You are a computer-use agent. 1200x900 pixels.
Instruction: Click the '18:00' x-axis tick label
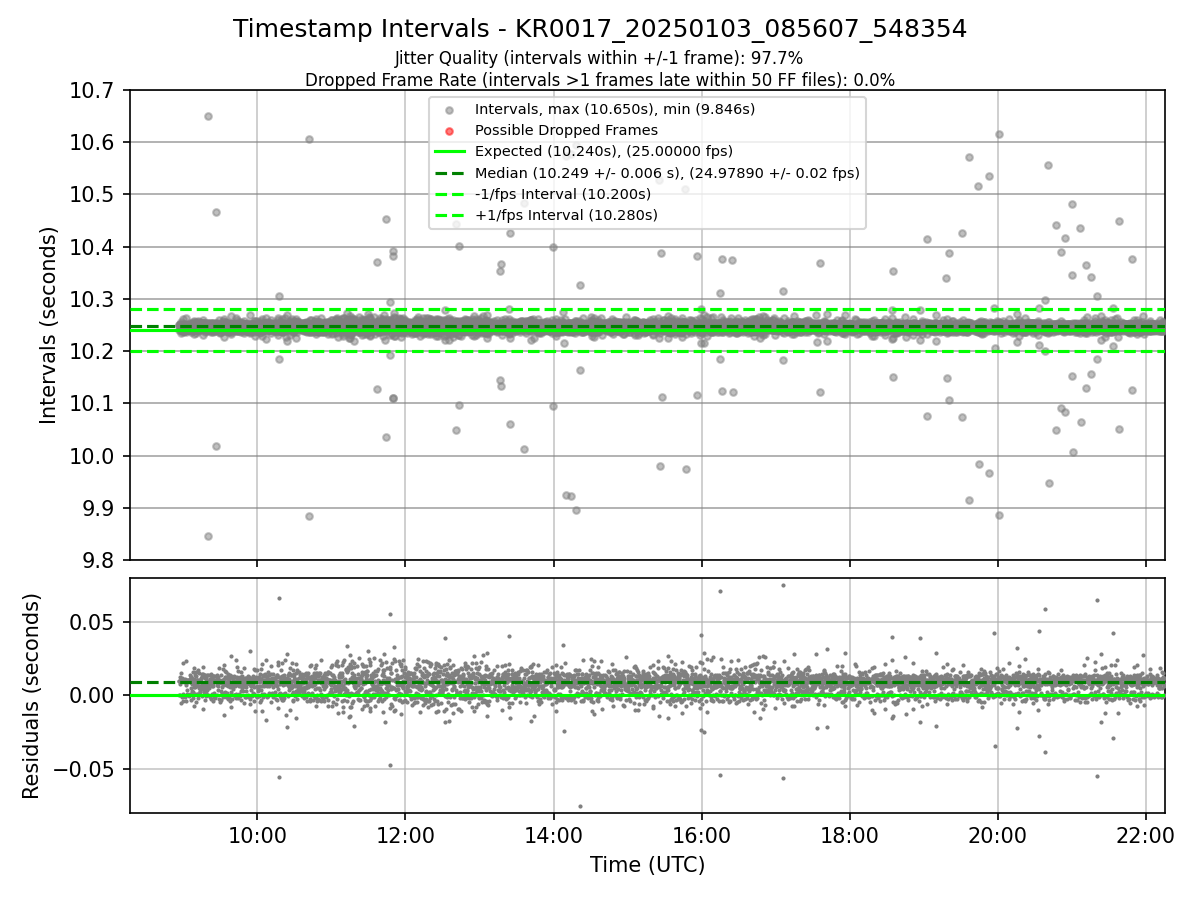point(850,836)
